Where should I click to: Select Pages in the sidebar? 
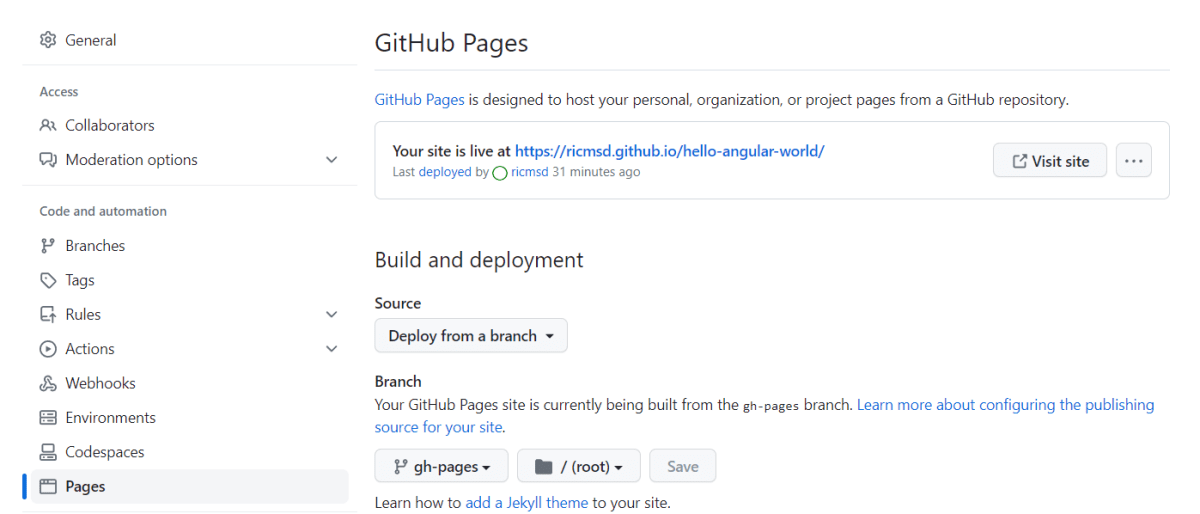(x=189, y=487)
